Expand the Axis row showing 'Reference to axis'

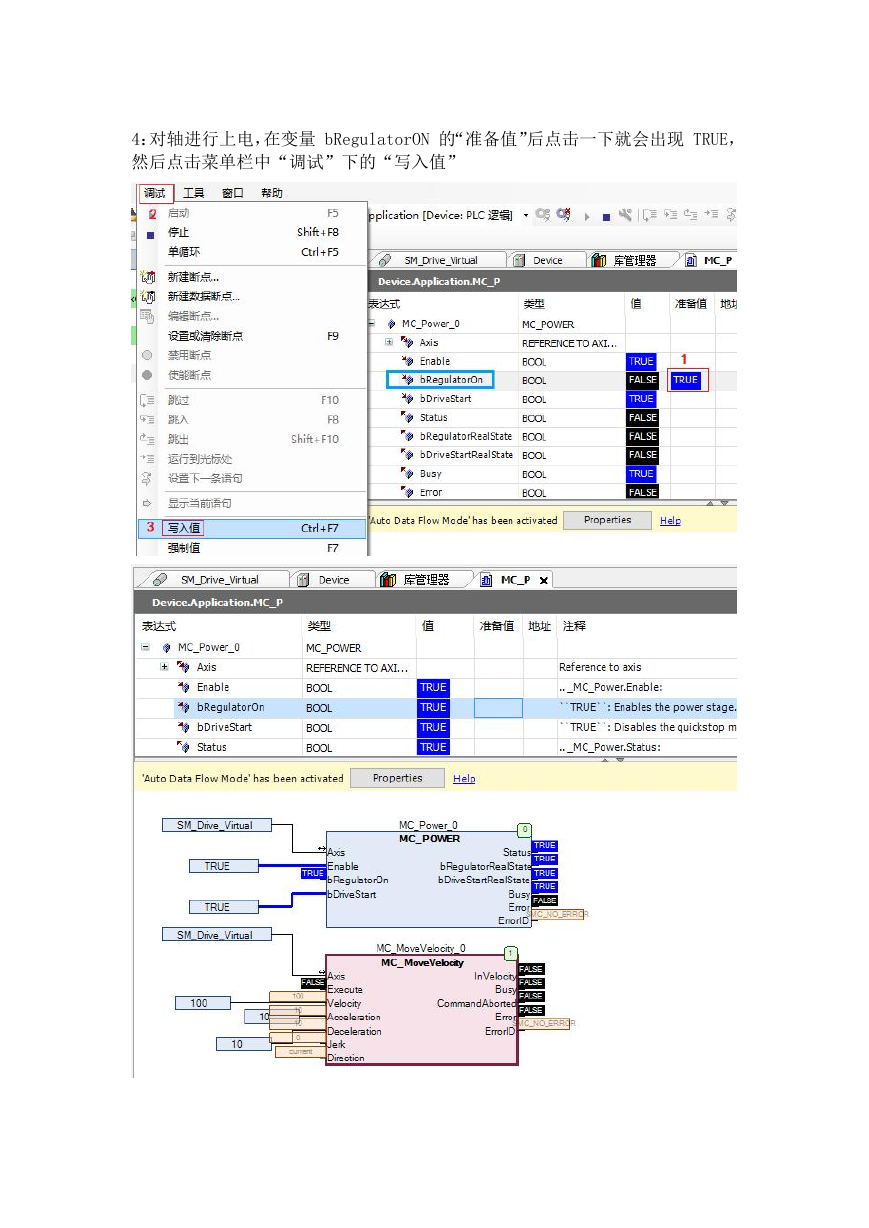point(164,667)
